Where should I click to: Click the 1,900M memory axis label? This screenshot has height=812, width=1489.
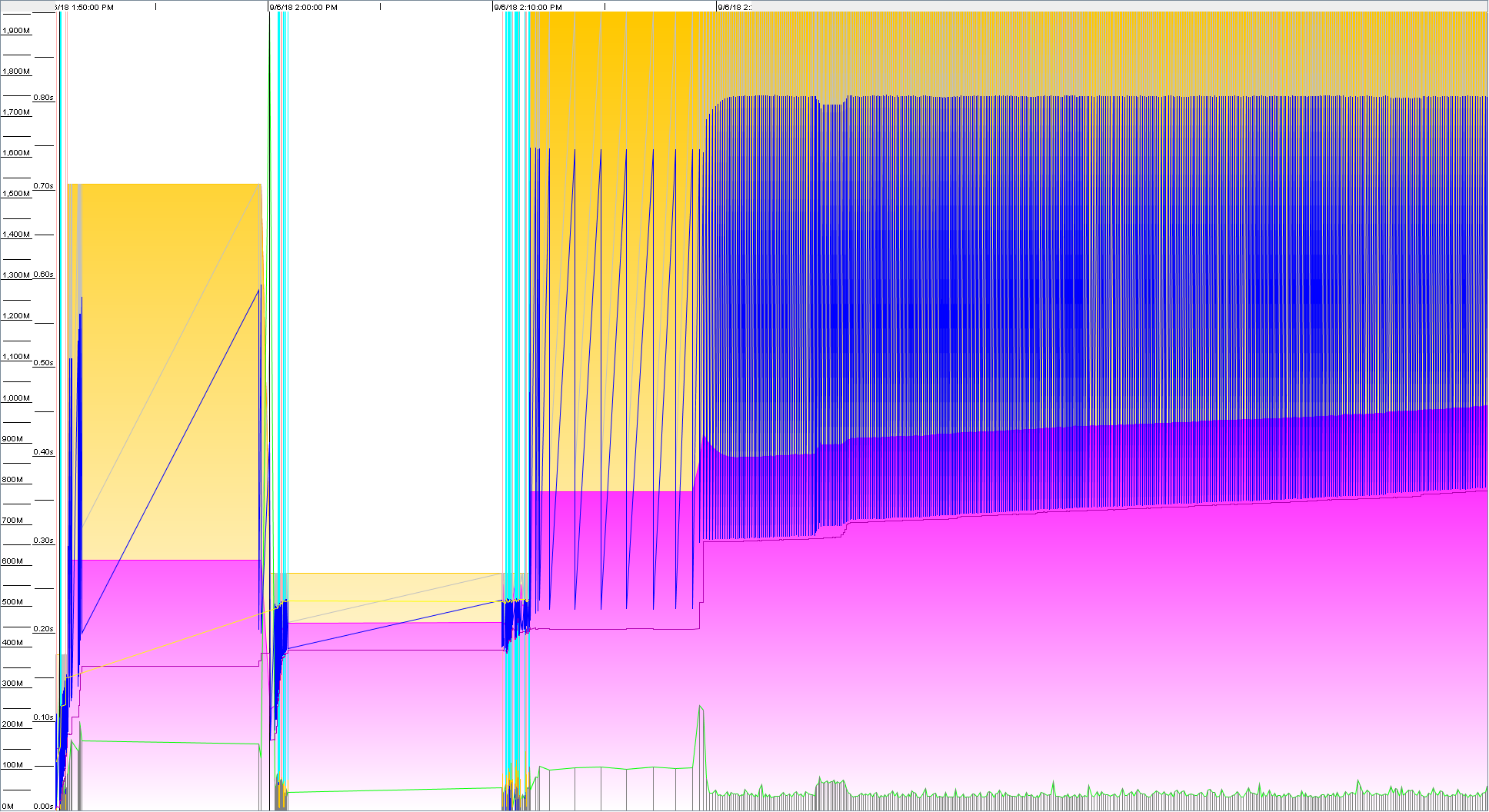pos(16,31)
